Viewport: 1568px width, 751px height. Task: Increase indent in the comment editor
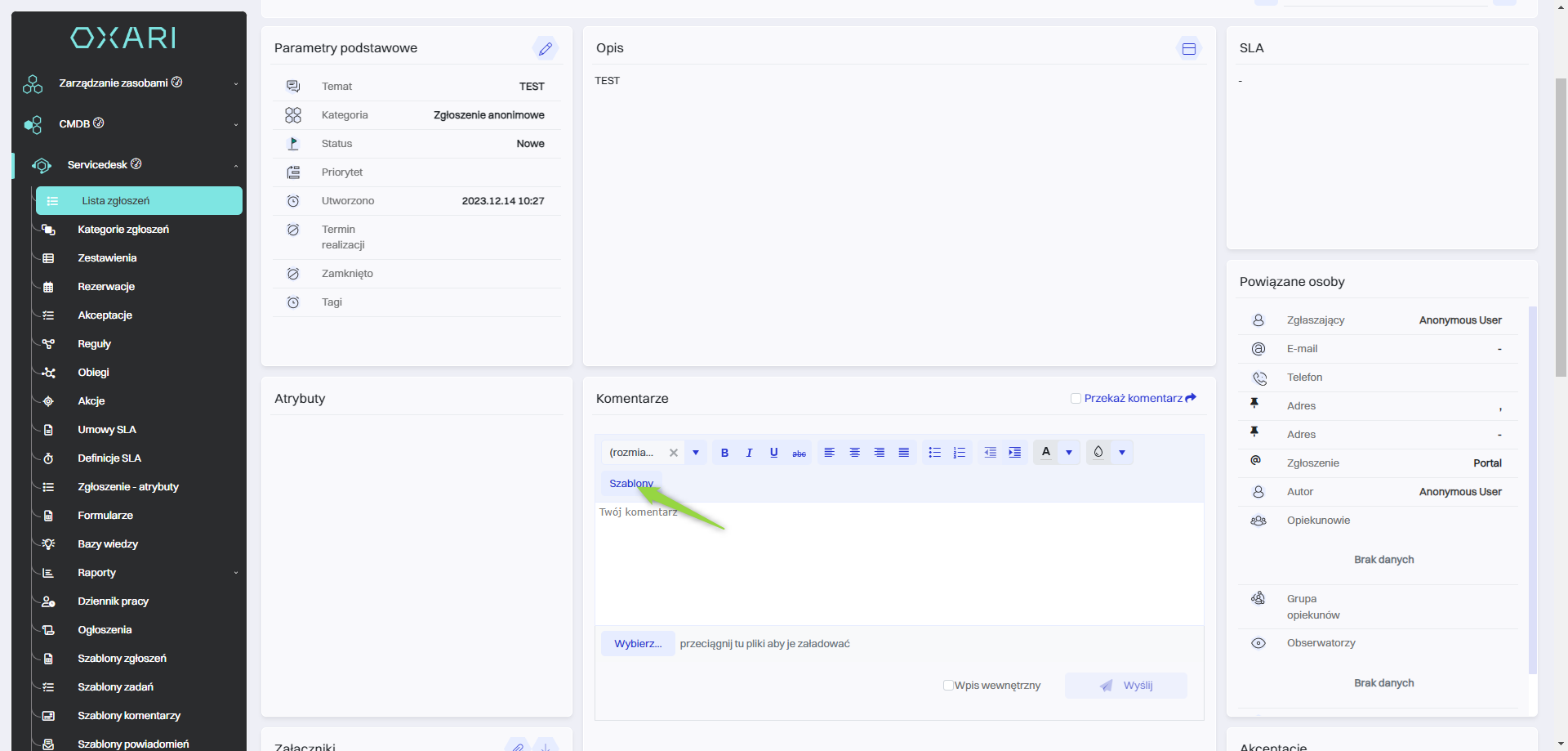tap(1014, 453)
